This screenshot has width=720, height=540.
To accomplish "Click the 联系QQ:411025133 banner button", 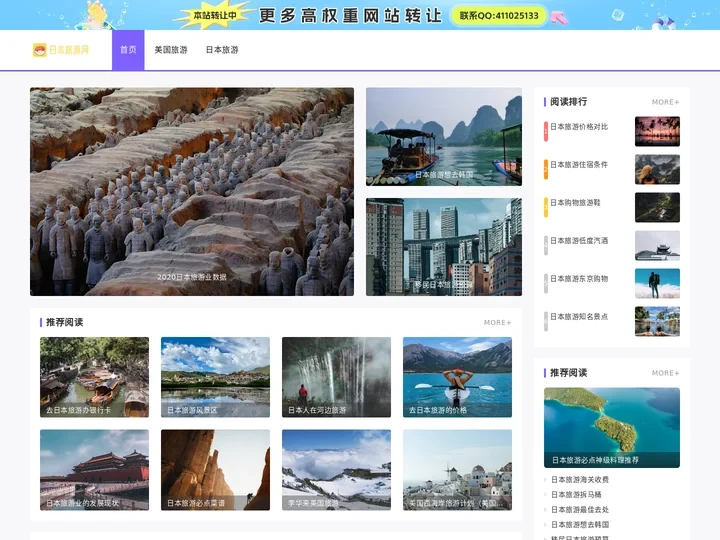I will click(x=499, y=16).
